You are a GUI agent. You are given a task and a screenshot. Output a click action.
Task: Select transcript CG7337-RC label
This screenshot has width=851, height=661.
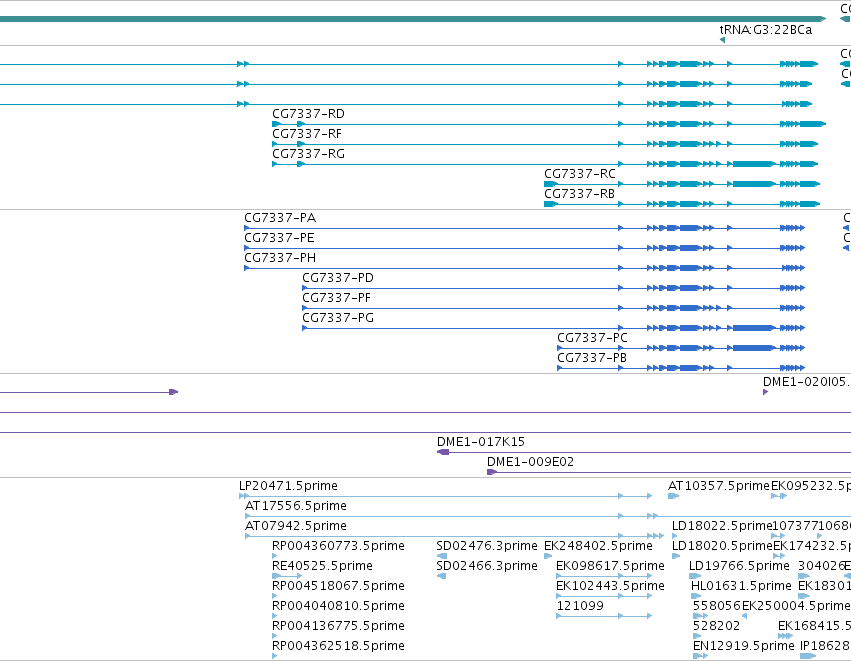[580, 174]
